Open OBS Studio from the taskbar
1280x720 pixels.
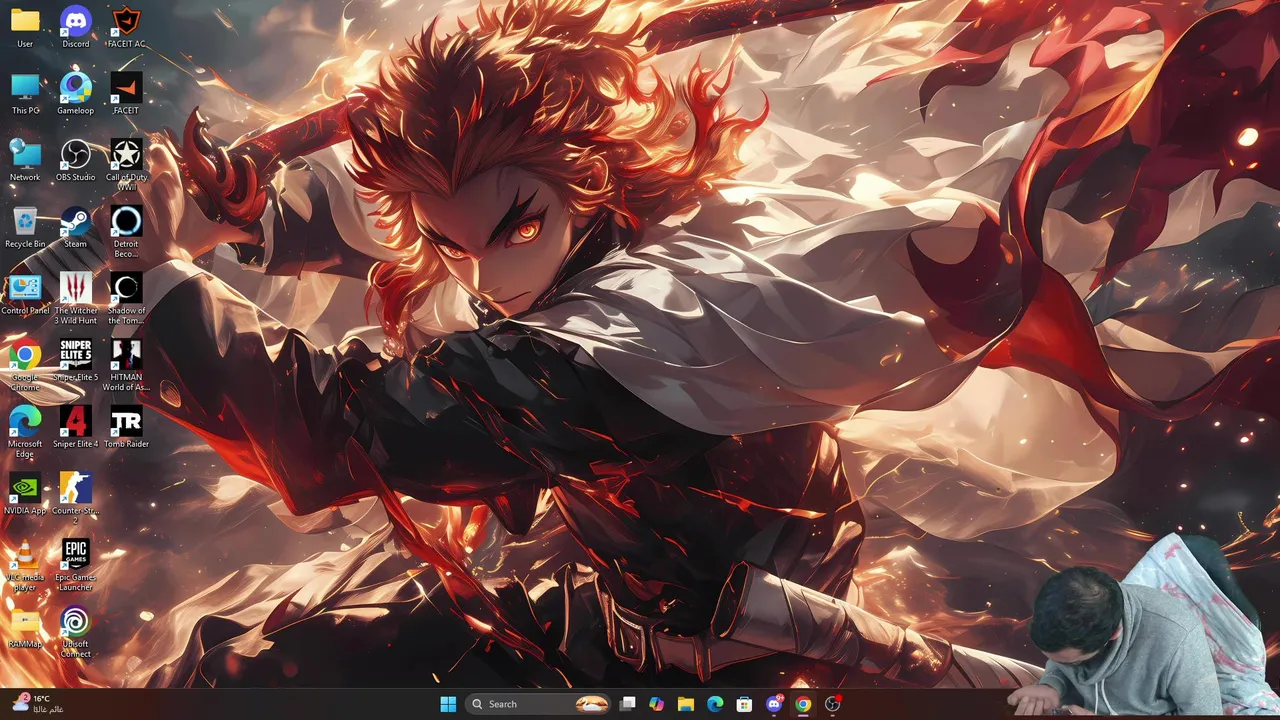point(832,704)
